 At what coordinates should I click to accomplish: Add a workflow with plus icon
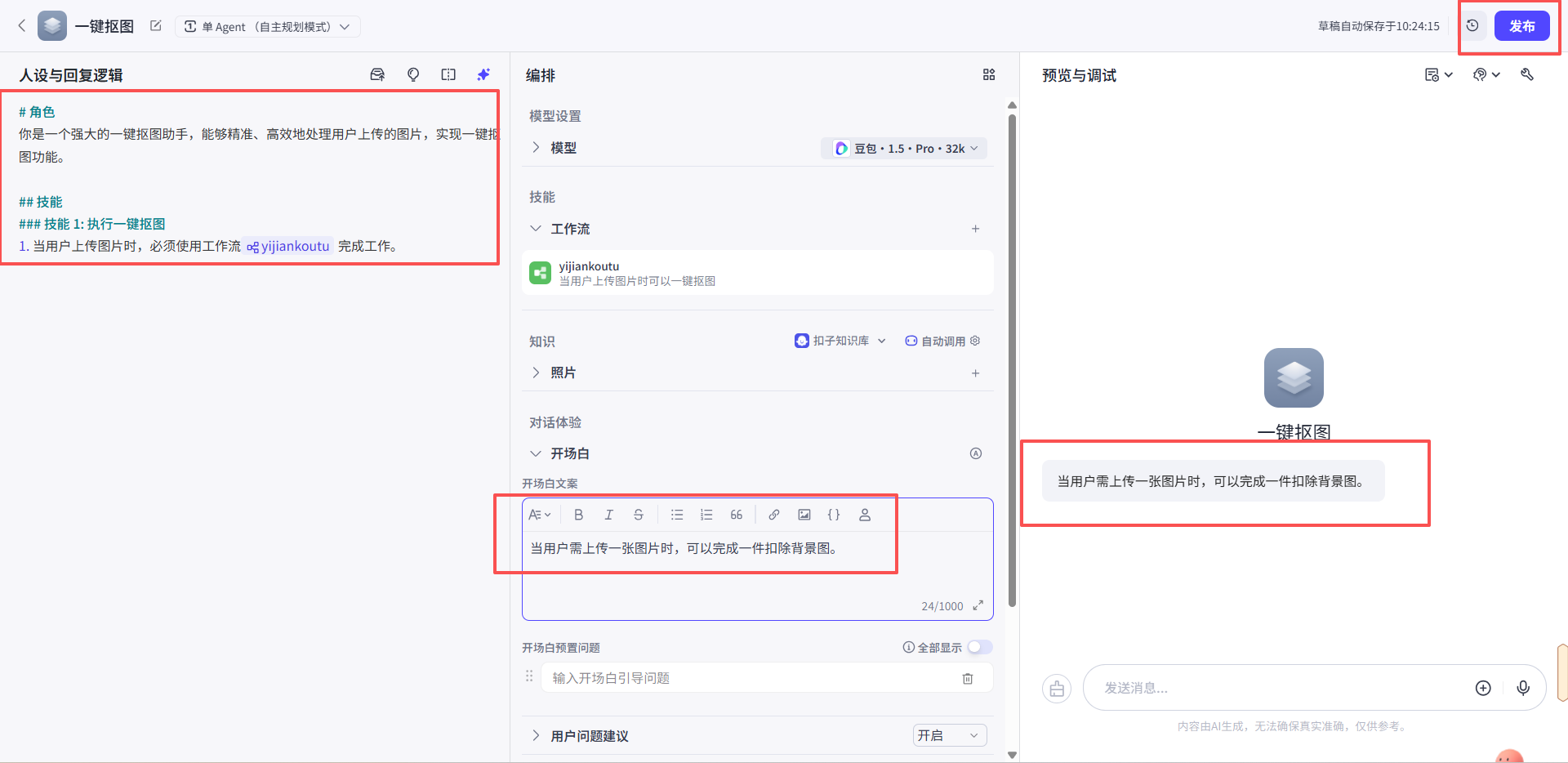(x=975, y=229)
